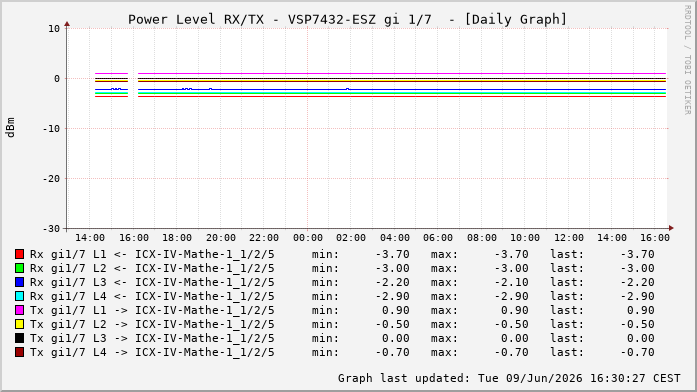This screenshot has height=392, width=697.
Task: Select legend label 'Tx gi1/7 L1 -> ICX-IV-Mathe-1_1/2/5'
Action: [152, 311]
